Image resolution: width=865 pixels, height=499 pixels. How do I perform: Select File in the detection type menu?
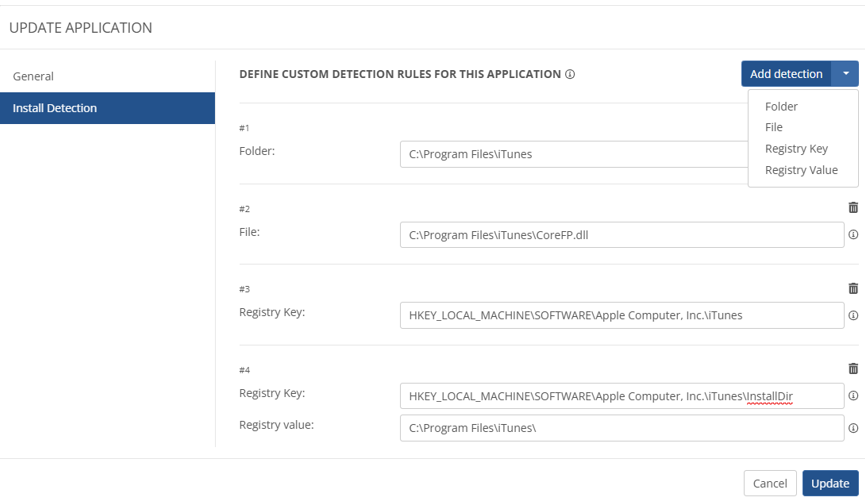coord(774,127)
